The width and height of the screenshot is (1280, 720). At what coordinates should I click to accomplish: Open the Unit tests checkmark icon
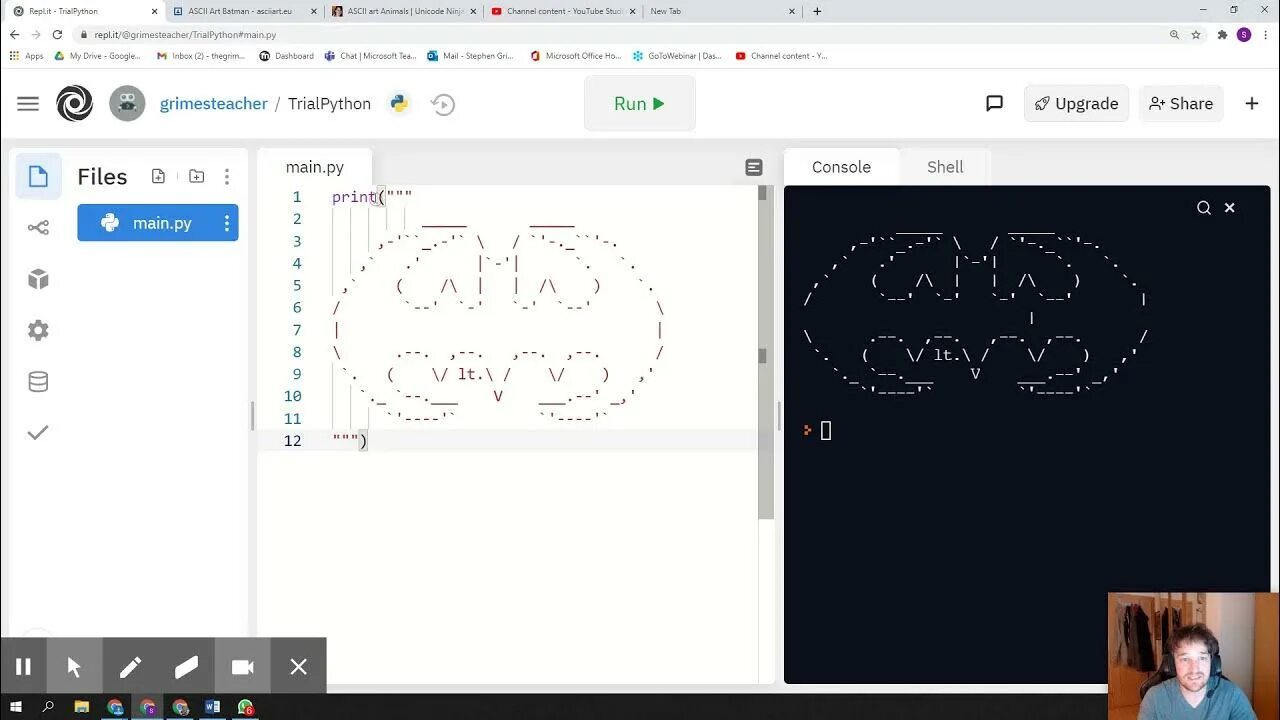[x=38, y=432]
